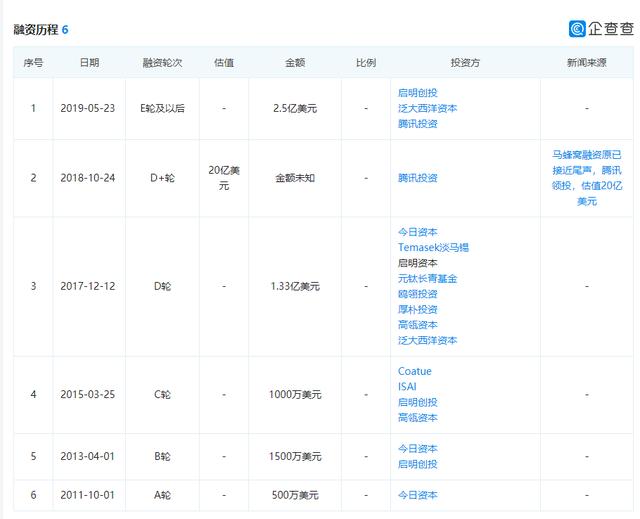Screen dimensions: 640x519
Task: Click the Temasek淡马锡 investor link
Action: (x=433, y=248)
